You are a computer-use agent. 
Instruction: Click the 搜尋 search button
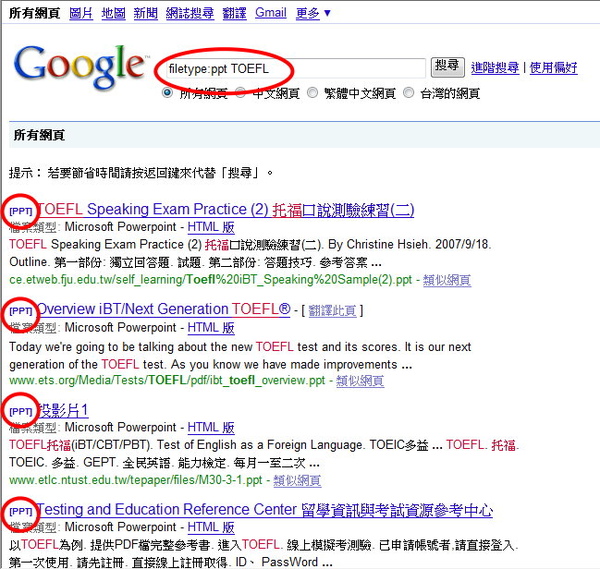447,67
